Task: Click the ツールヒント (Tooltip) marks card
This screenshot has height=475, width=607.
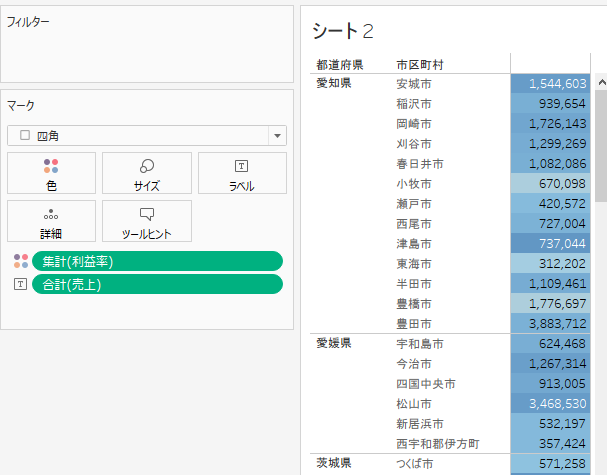Action: click(147, 221)
